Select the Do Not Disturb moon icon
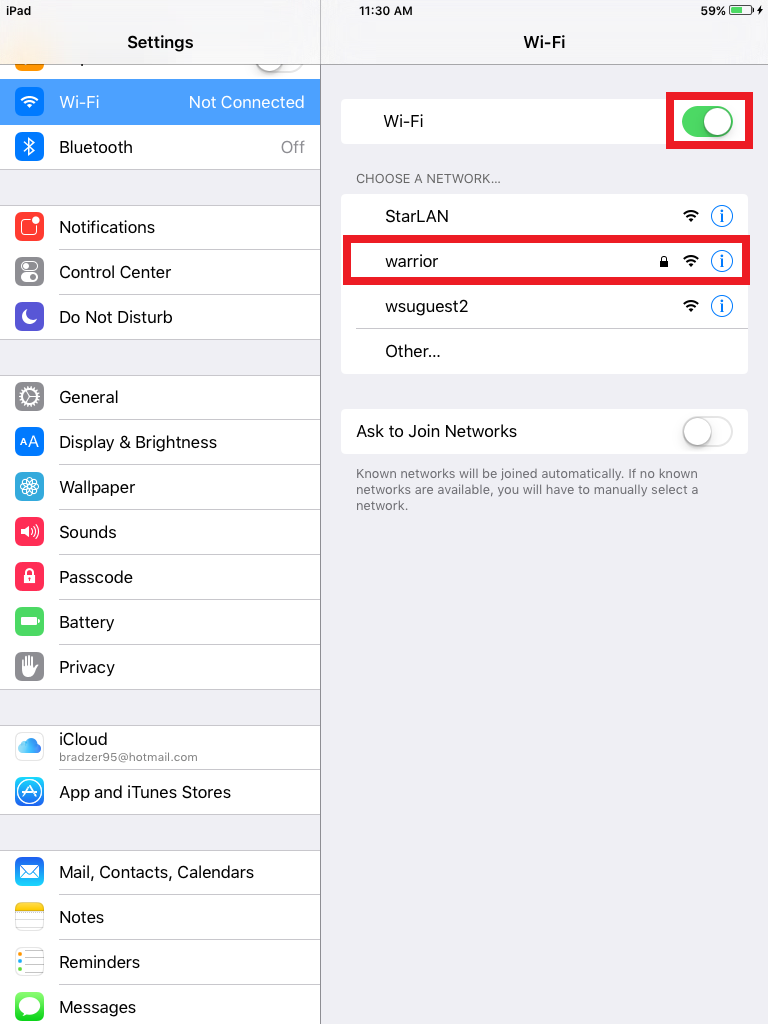768x1024 pixels. click(29, 317)
